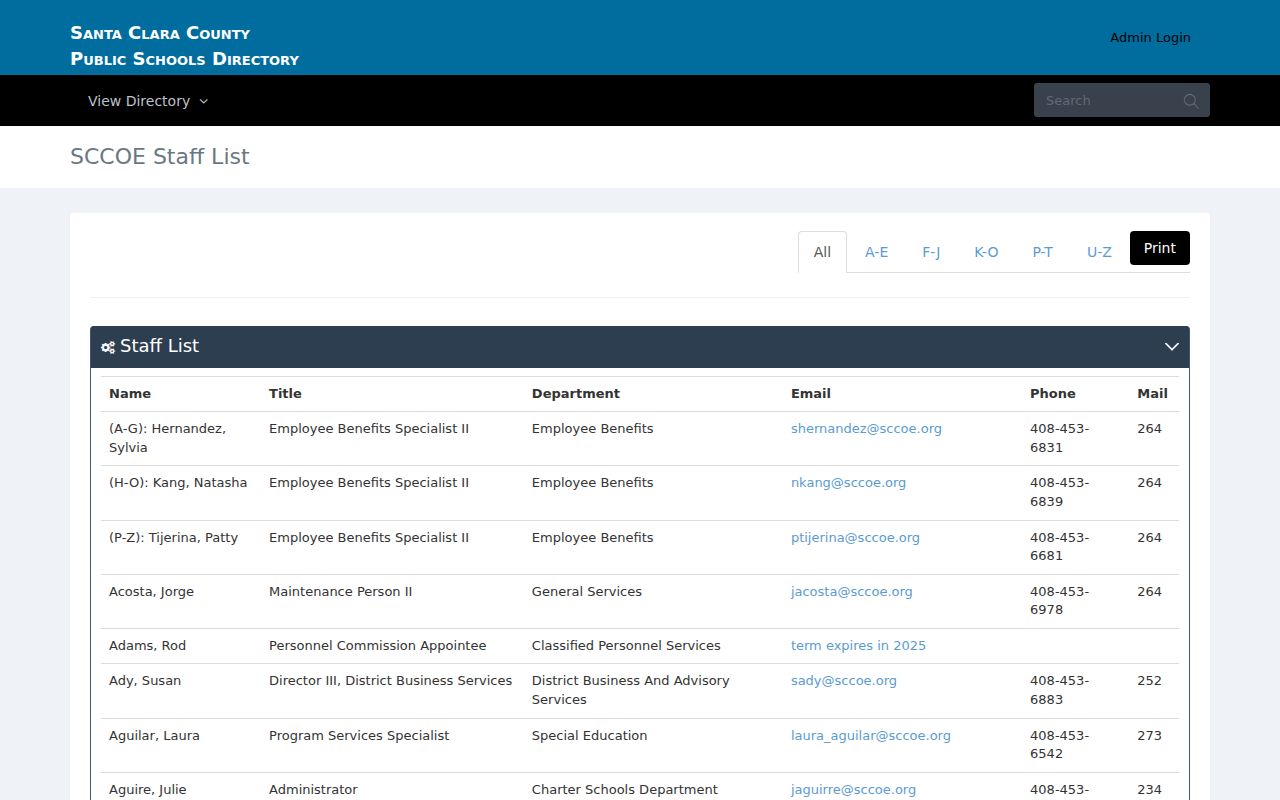This screenshot has height=800, width=1280.
Task: Click phone number 408-453-6681
Action: pyautogui.click(x=1059, y=547)
